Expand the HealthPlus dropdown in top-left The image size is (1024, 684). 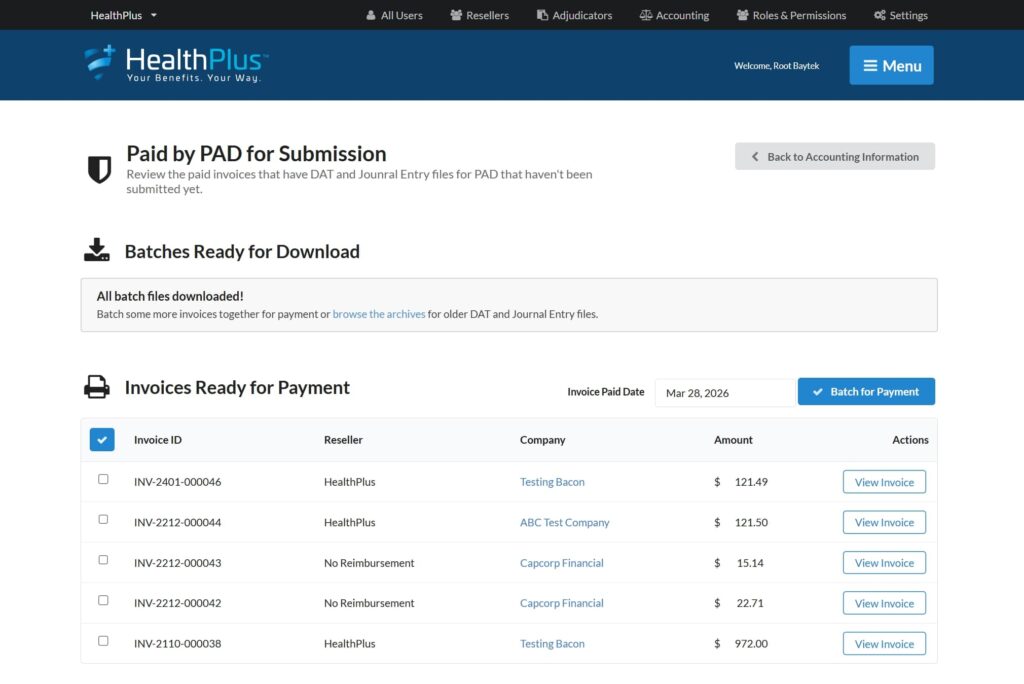(x=124, y=15)
